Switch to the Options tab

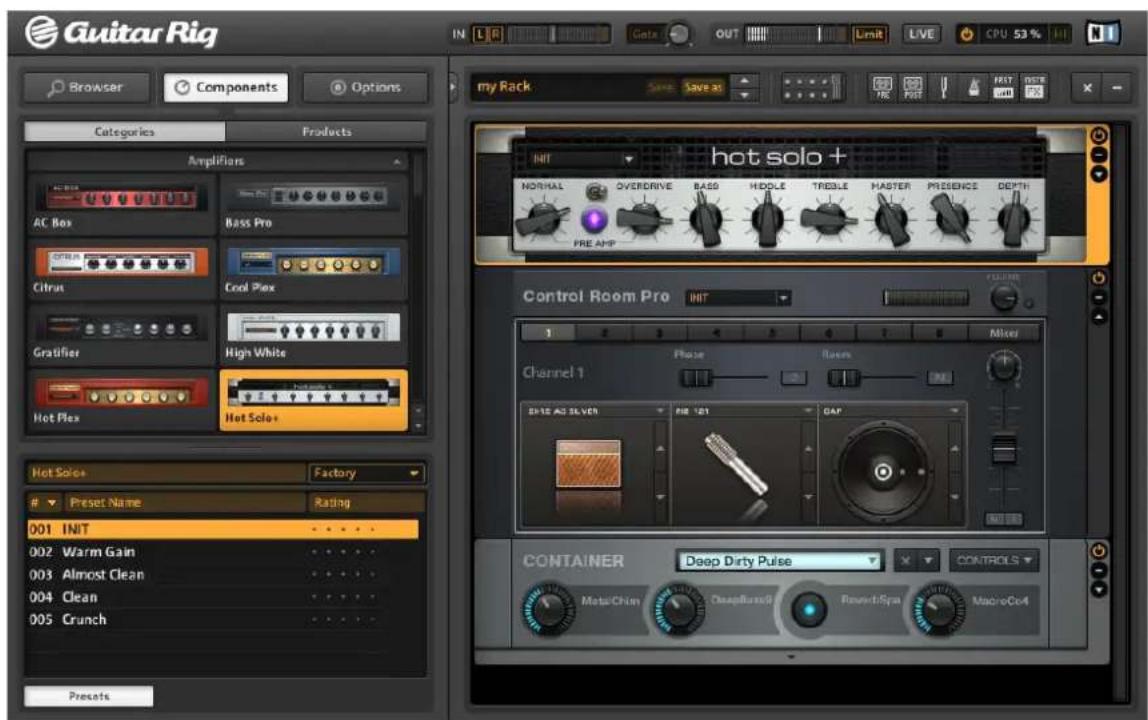pyautogui.click(x=365, y=87)
